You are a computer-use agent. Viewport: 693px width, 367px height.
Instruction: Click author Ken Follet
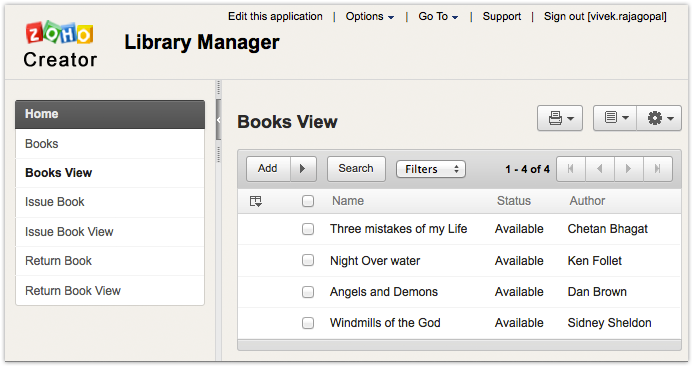point(594,261)
